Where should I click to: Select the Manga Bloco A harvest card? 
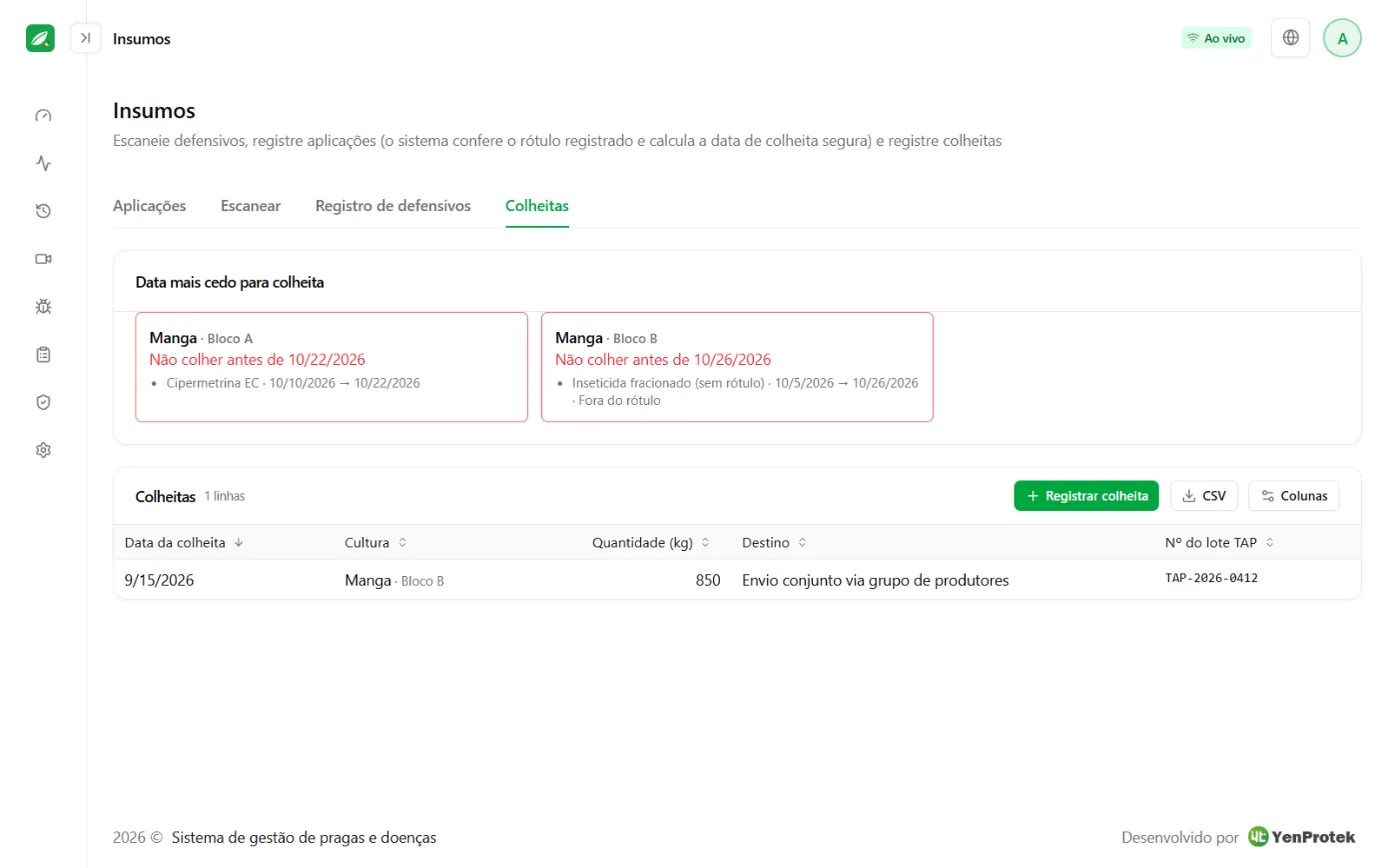331,367
